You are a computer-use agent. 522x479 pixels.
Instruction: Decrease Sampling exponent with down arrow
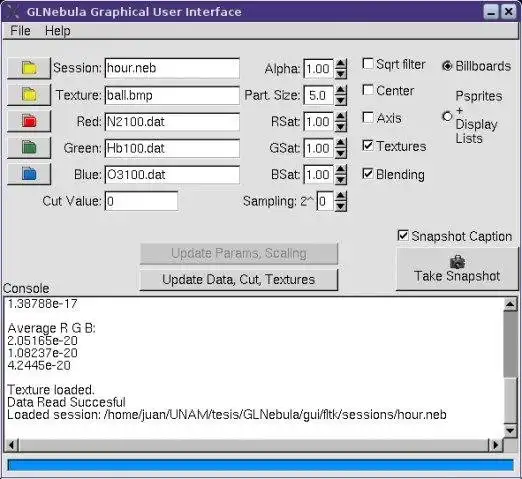click(x=341, y=206)
